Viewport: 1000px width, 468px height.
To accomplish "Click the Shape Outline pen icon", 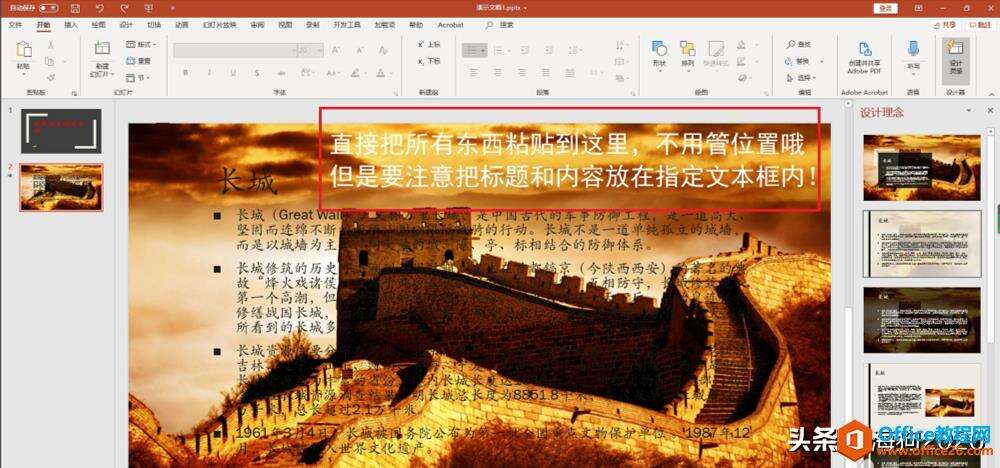I will point(741,61).
